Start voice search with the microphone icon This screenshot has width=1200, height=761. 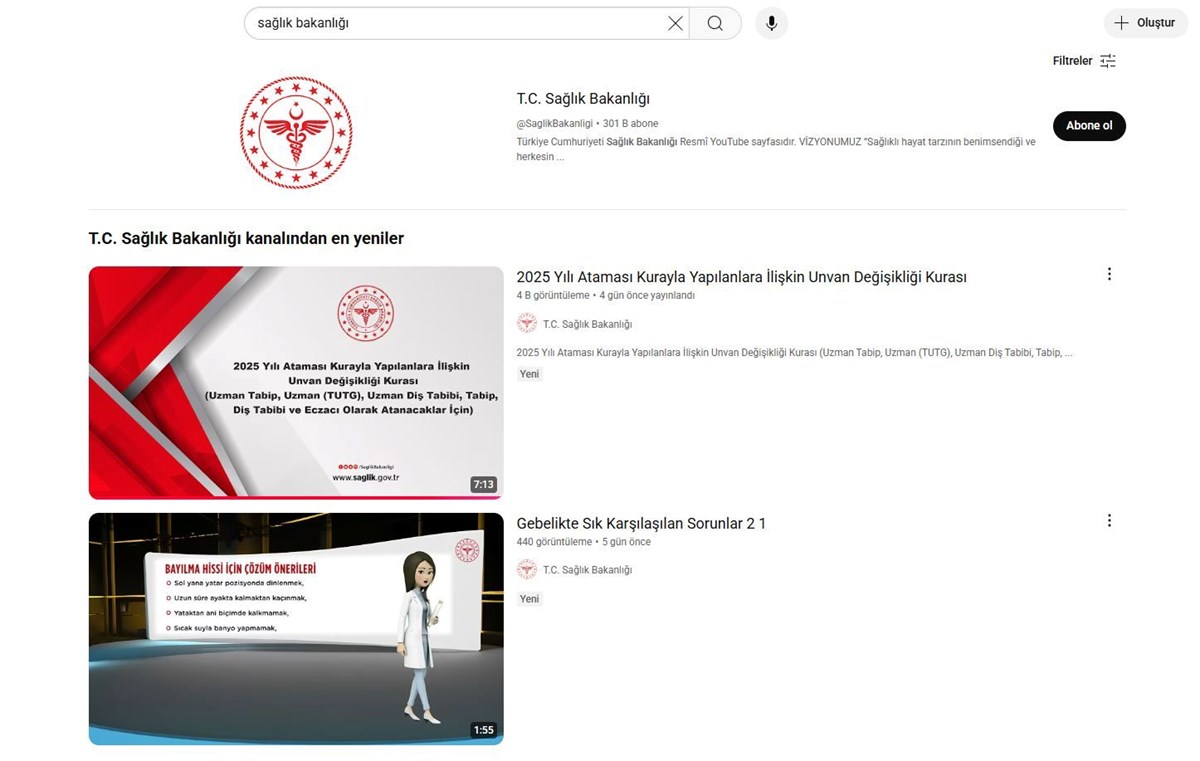pyautogui.click(x=771, y=23)
